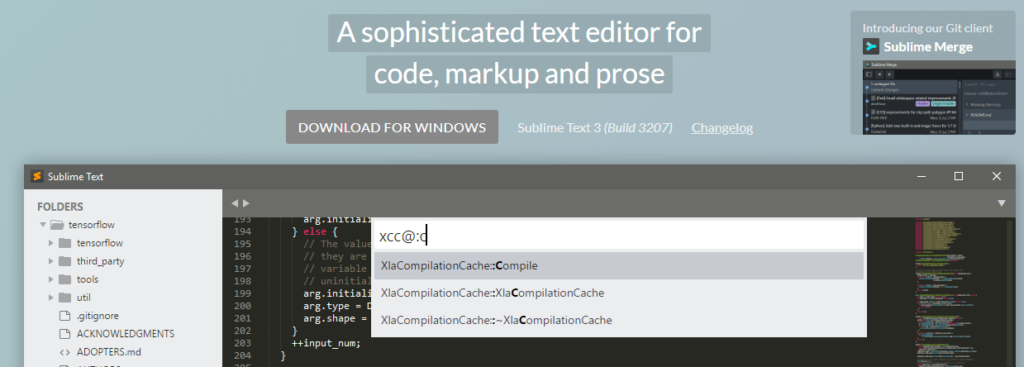Image resolution: width=1024 pixels, height=367 pixels.
Task: Open the ACKNOWLEDGMENTS file
Action: click(x=125, y=334)
